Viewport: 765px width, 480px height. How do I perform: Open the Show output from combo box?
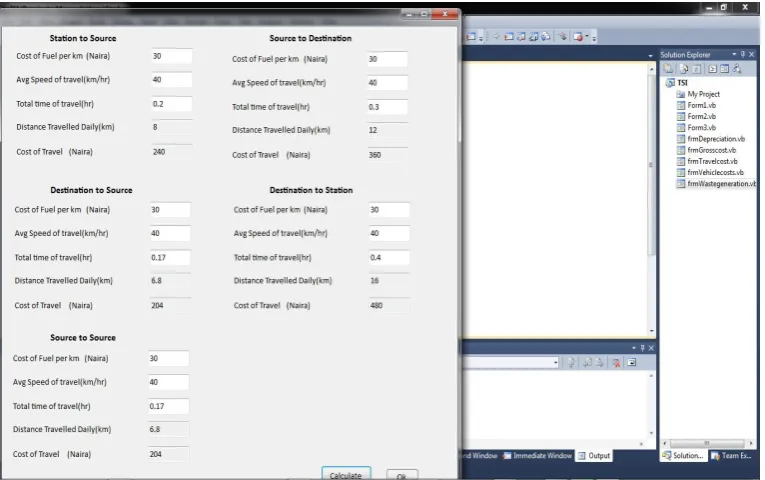click(x=556, y=362)
